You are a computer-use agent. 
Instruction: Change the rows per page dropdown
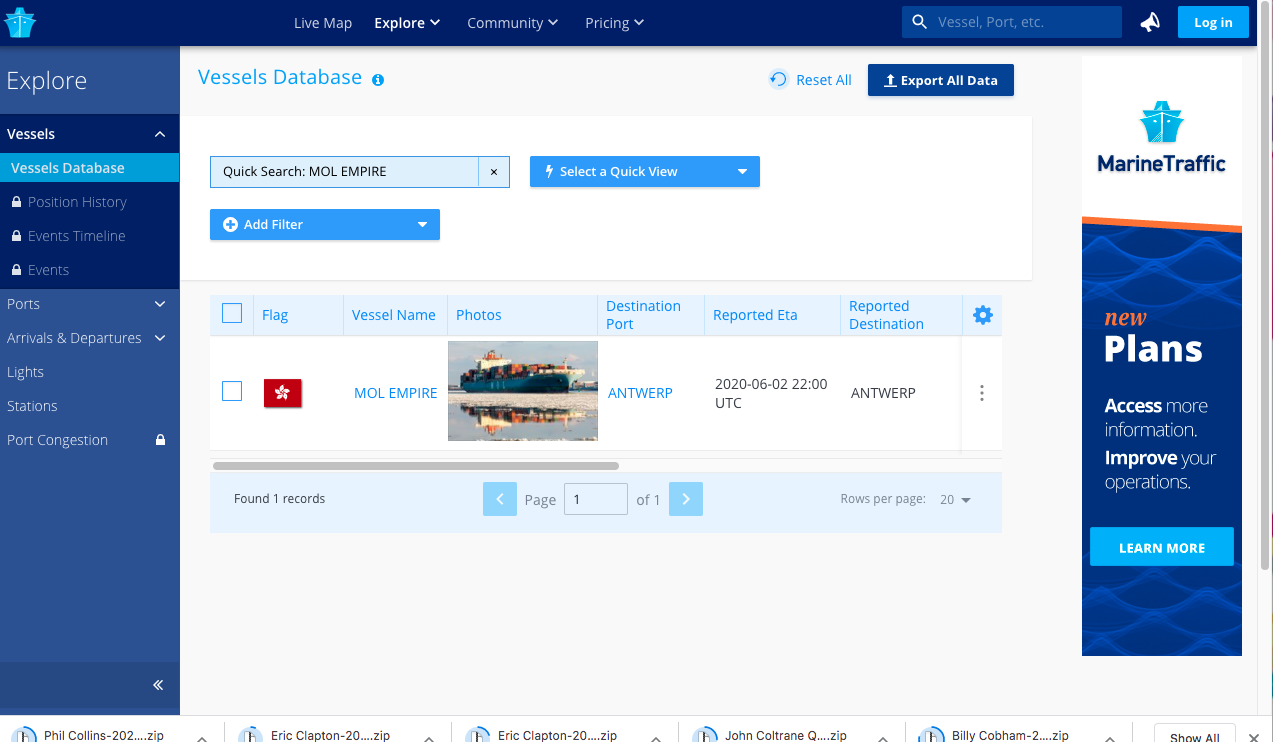pyautogui.click(x=955, y=500)
